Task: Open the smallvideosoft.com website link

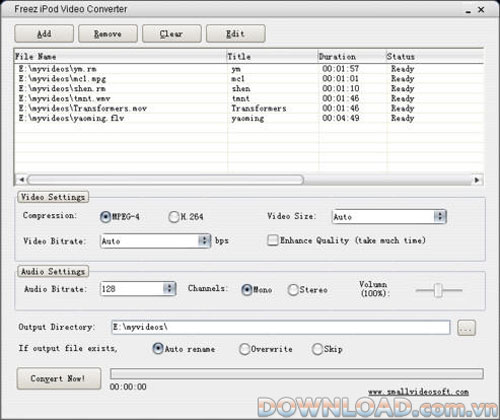Action: click(x=418, y=392)
